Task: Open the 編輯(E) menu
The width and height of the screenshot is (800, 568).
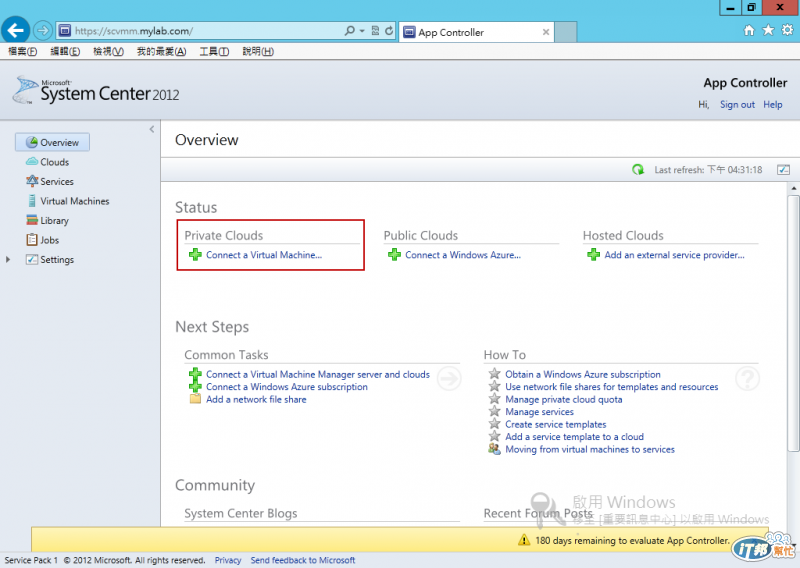Action: [x=65, y=52]
